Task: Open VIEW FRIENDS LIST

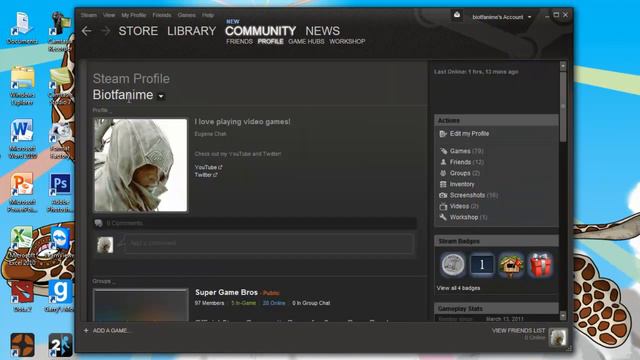Action: click(518, 331)
